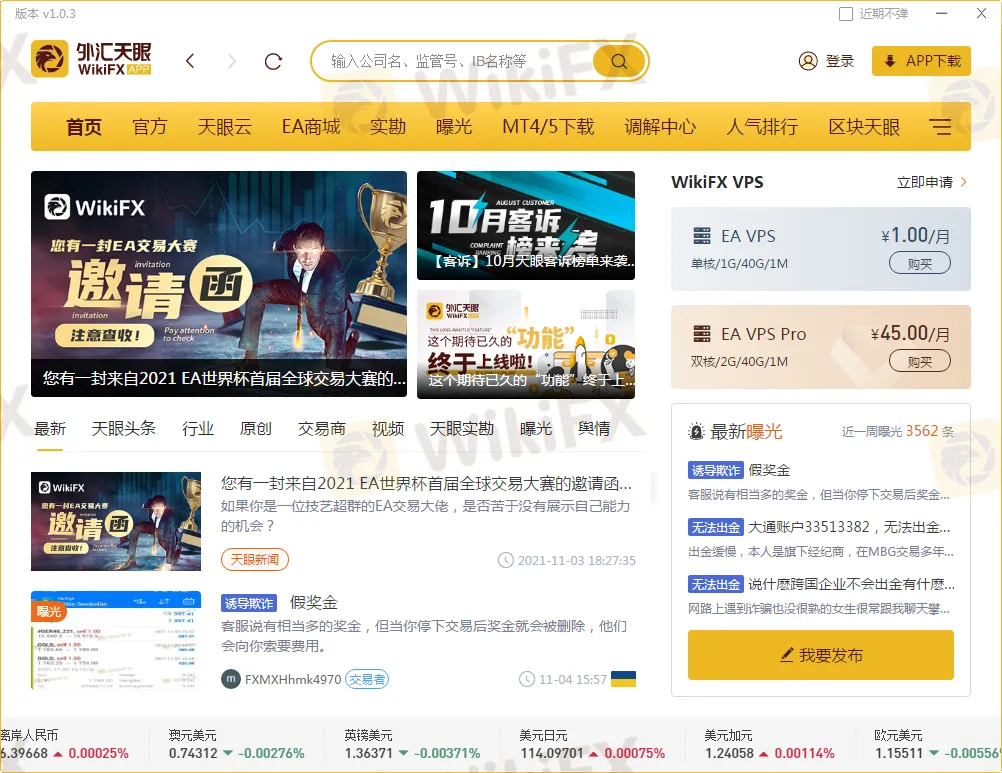
Task: Buy the EA VPS Pro plan
Action: click(x=919, y=362)
